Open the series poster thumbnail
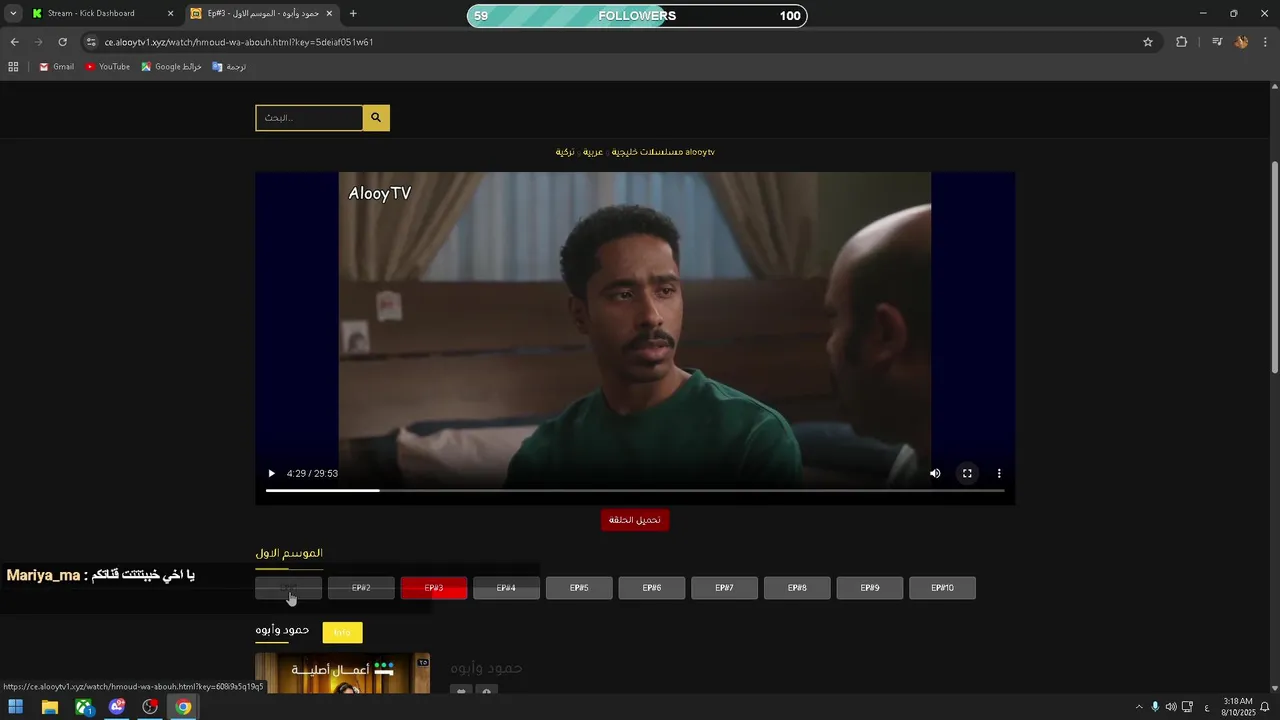 point(342,673)
